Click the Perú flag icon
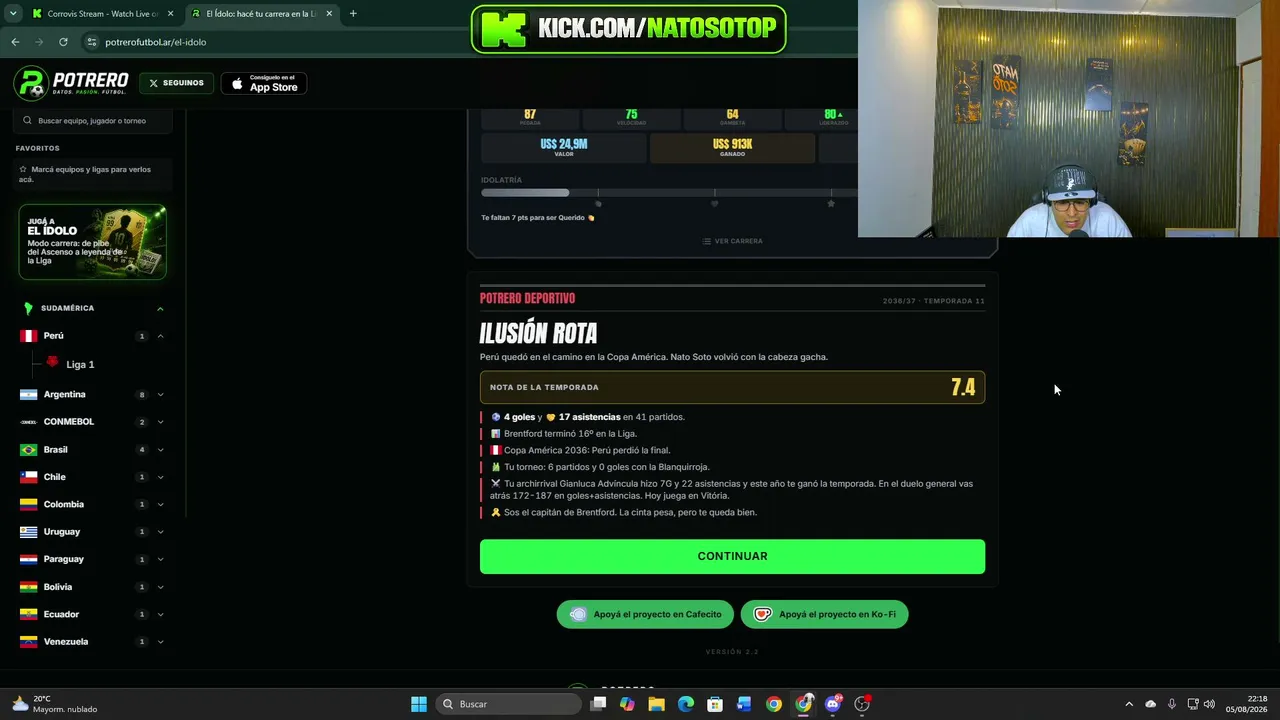This screenshot has height=720, width=1280. pyautogui.click(x=28, y=336)
